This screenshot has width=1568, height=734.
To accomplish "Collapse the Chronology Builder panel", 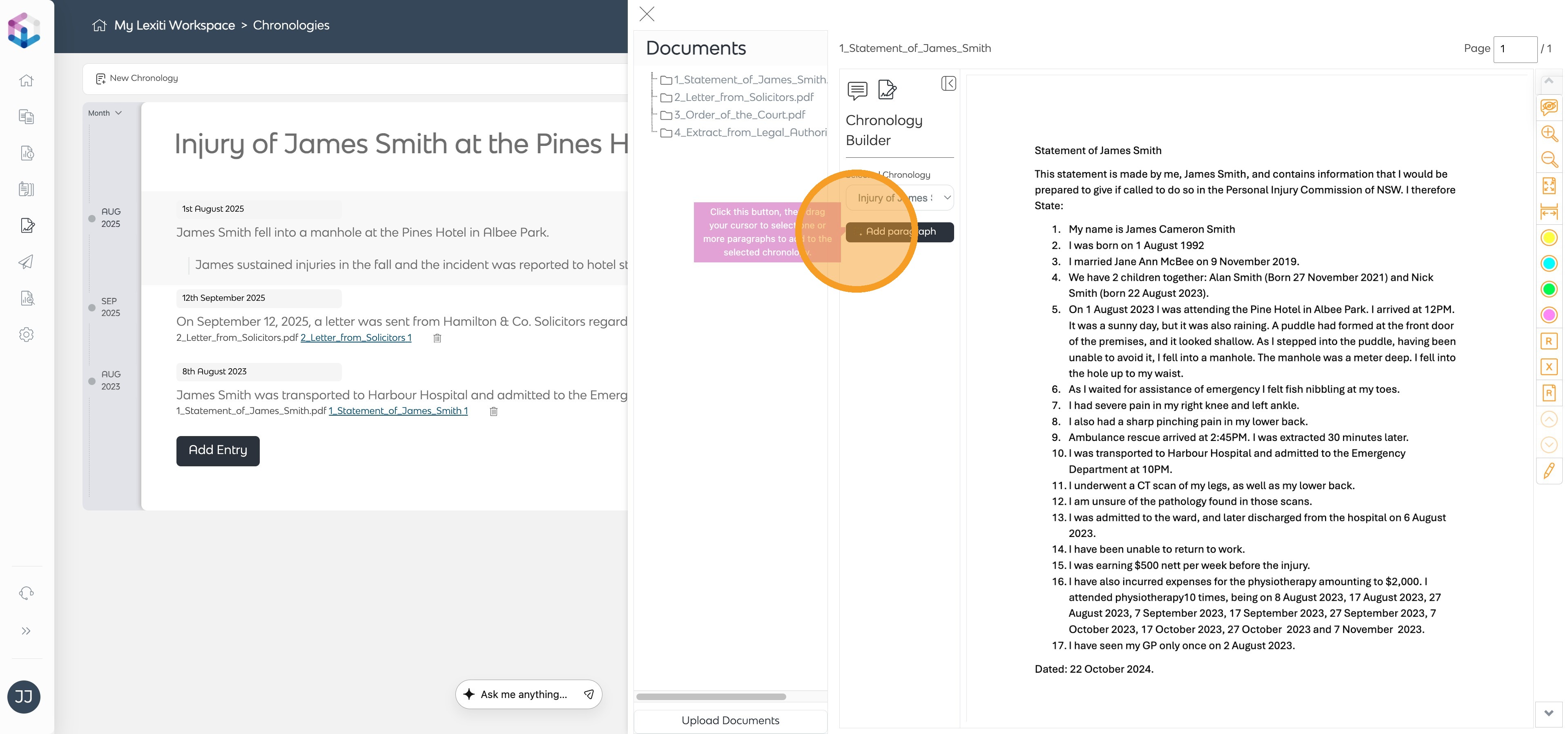I will tap(948, 83).
